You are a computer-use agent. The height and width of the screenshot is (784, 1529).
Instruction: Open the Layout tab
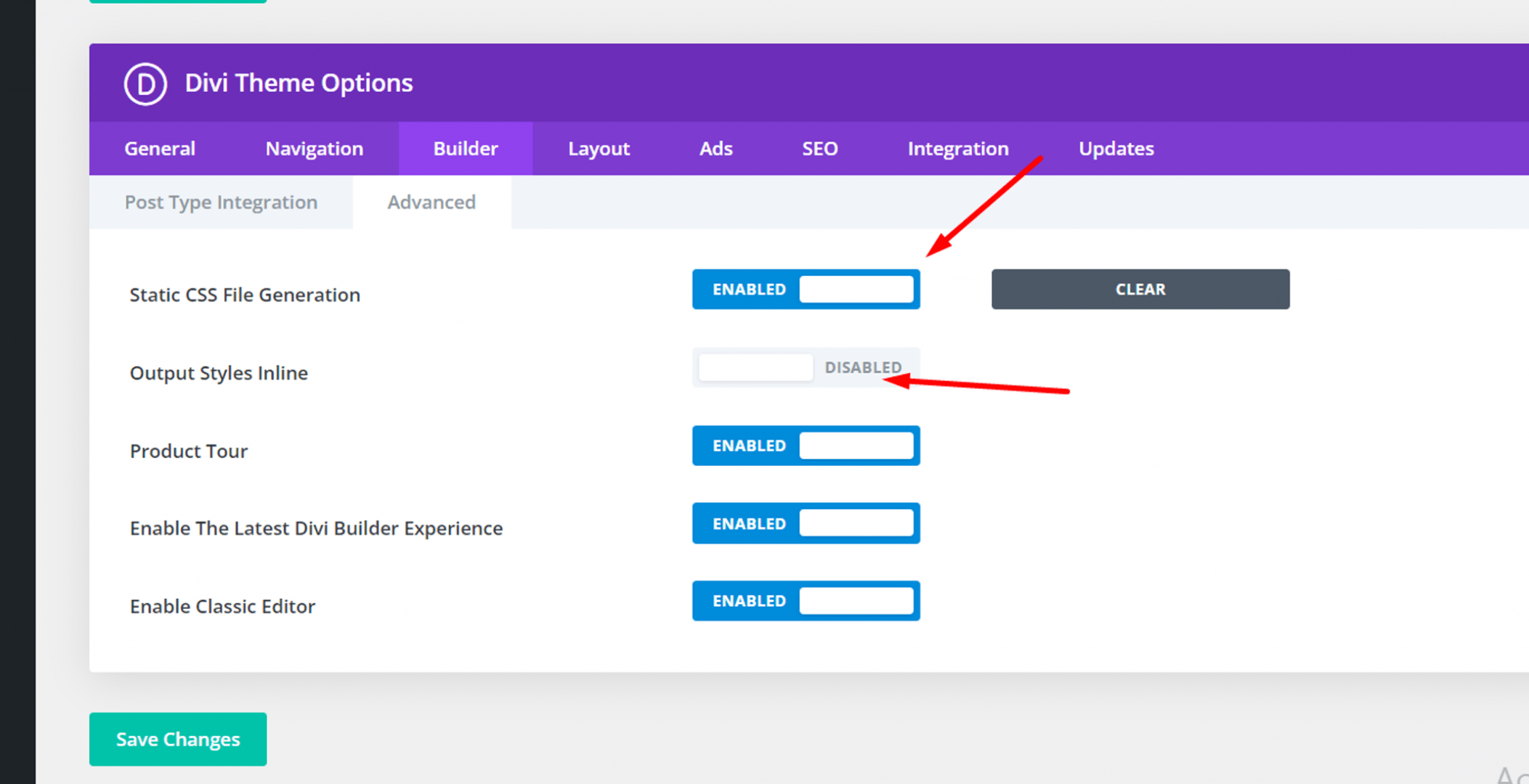pyautogui.click(x=599, y=149)
